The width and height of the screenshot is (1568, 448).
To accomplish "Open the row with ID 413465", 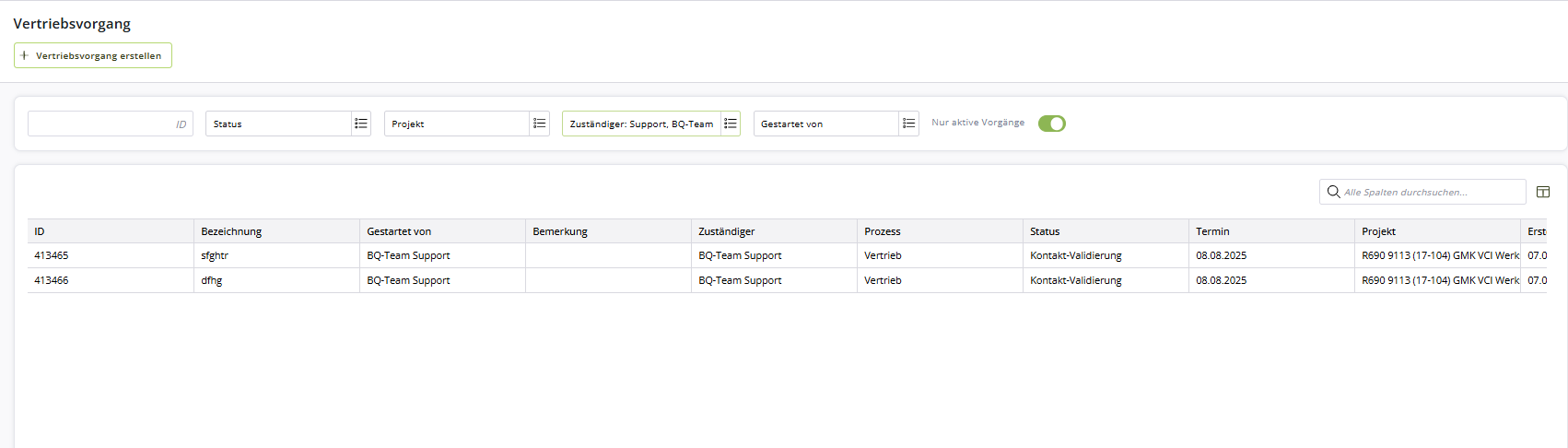I will 52,255.
